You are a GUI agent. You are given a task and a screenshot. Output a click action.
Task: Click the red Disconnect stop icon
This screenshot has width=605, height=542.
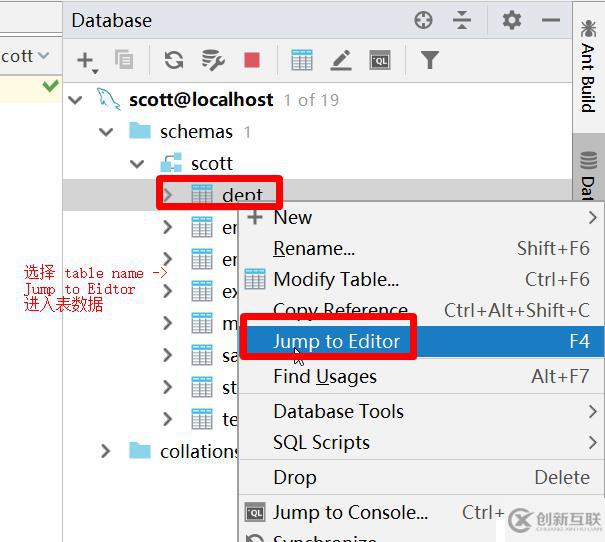252,60
